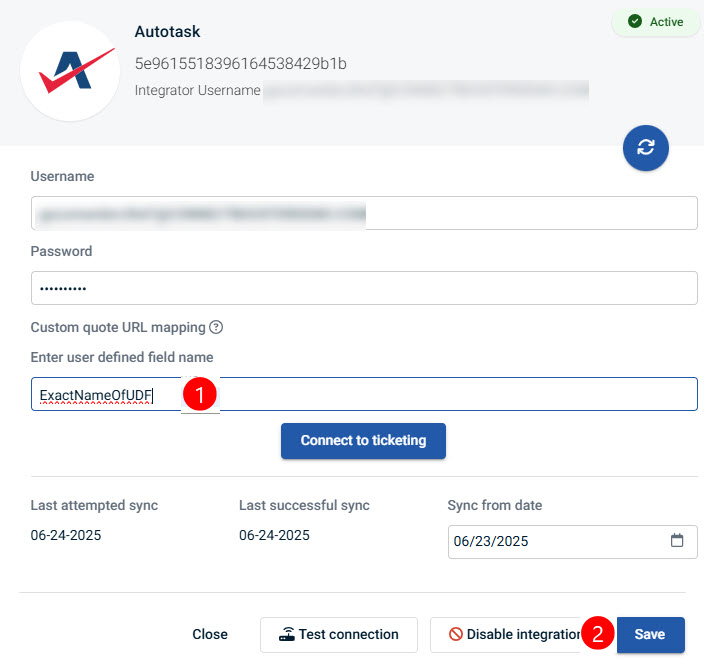Click the Sync from date label
Viewport: 704px width, 659px height.
point(495,505)
